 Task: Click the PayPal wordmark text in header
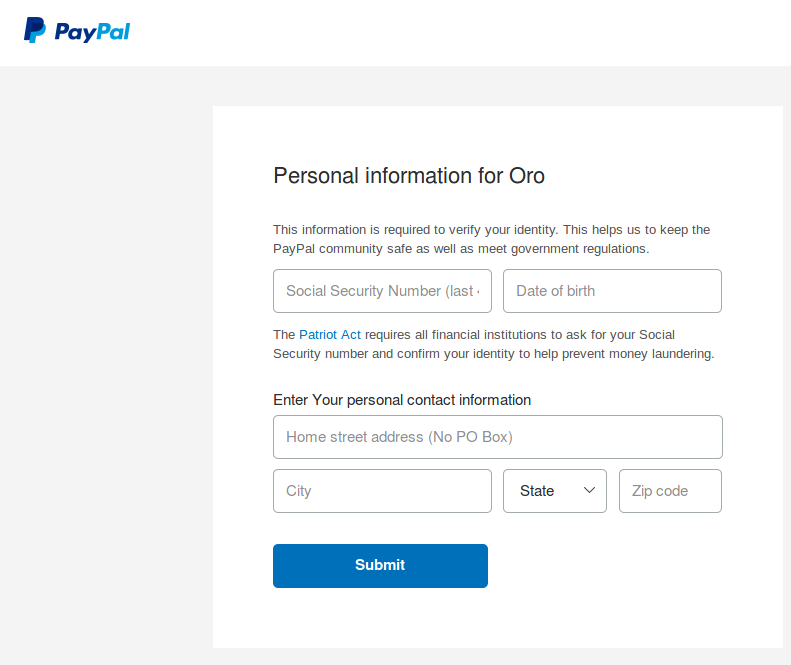pyautogui.click(x=92, y=32)
